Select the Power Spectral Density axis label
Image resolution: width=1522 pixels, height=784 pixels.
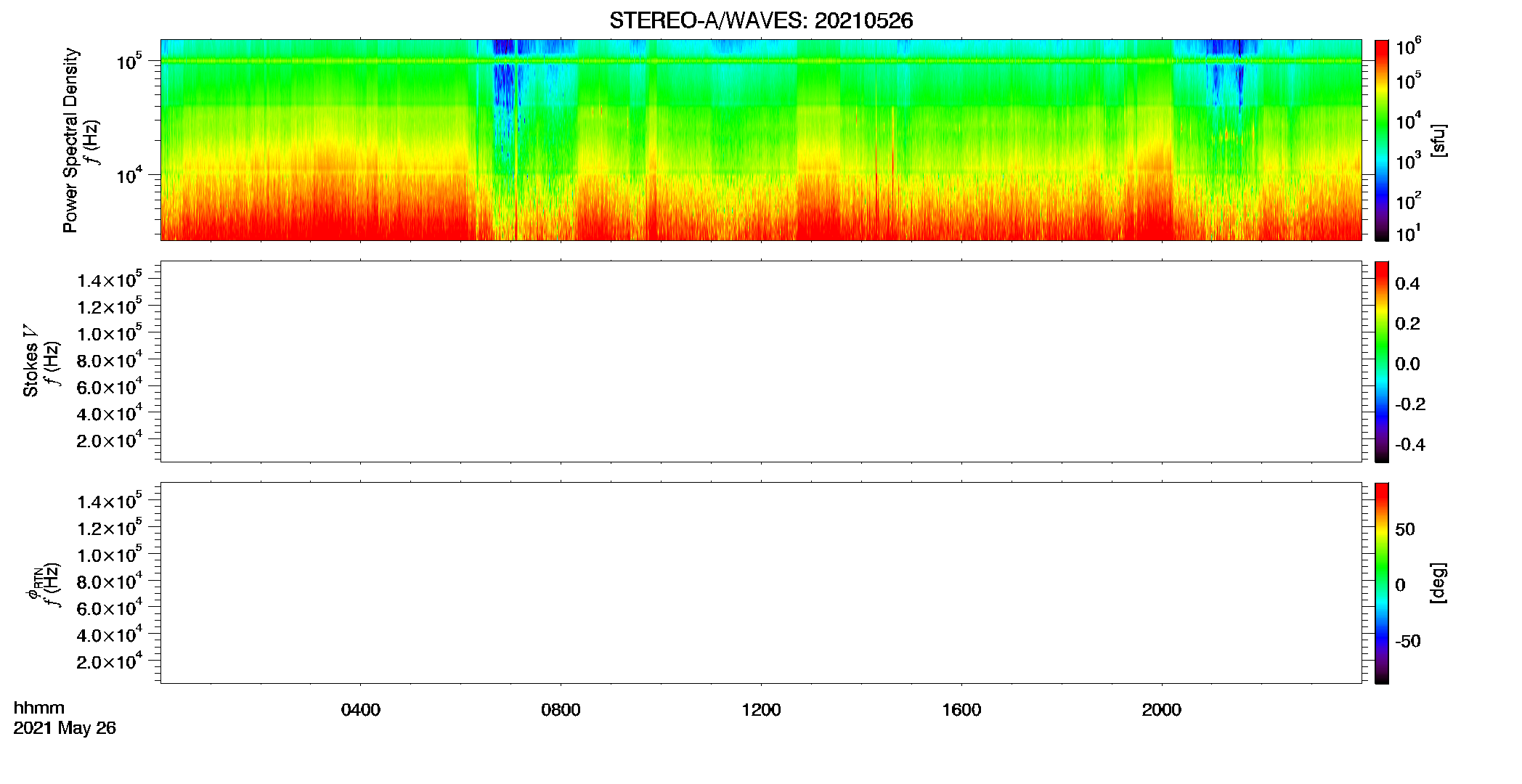pos(70,140)
